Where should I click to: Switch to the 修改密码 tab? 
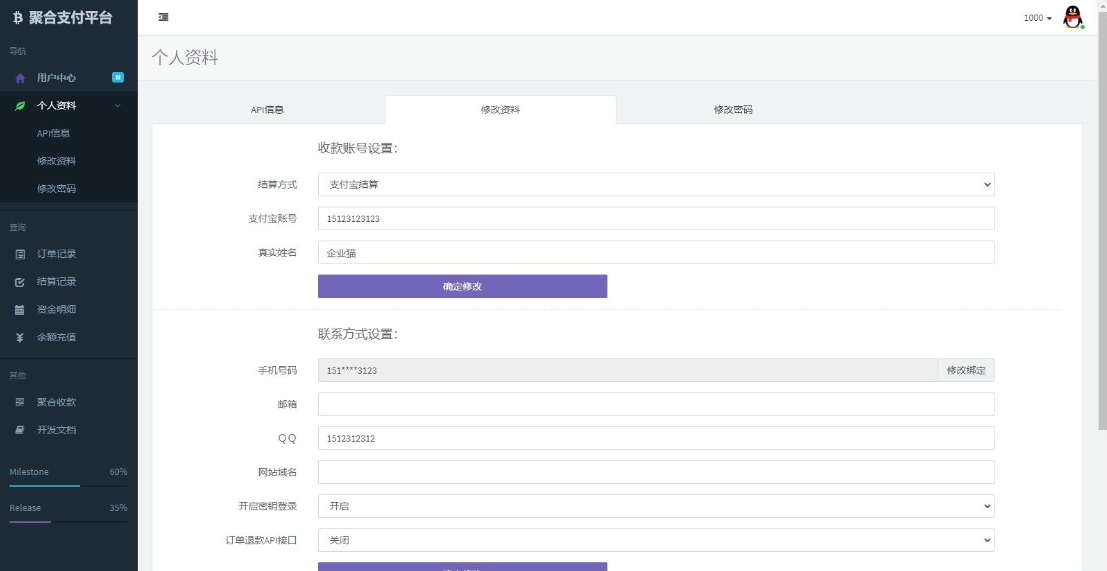point(733,110)
